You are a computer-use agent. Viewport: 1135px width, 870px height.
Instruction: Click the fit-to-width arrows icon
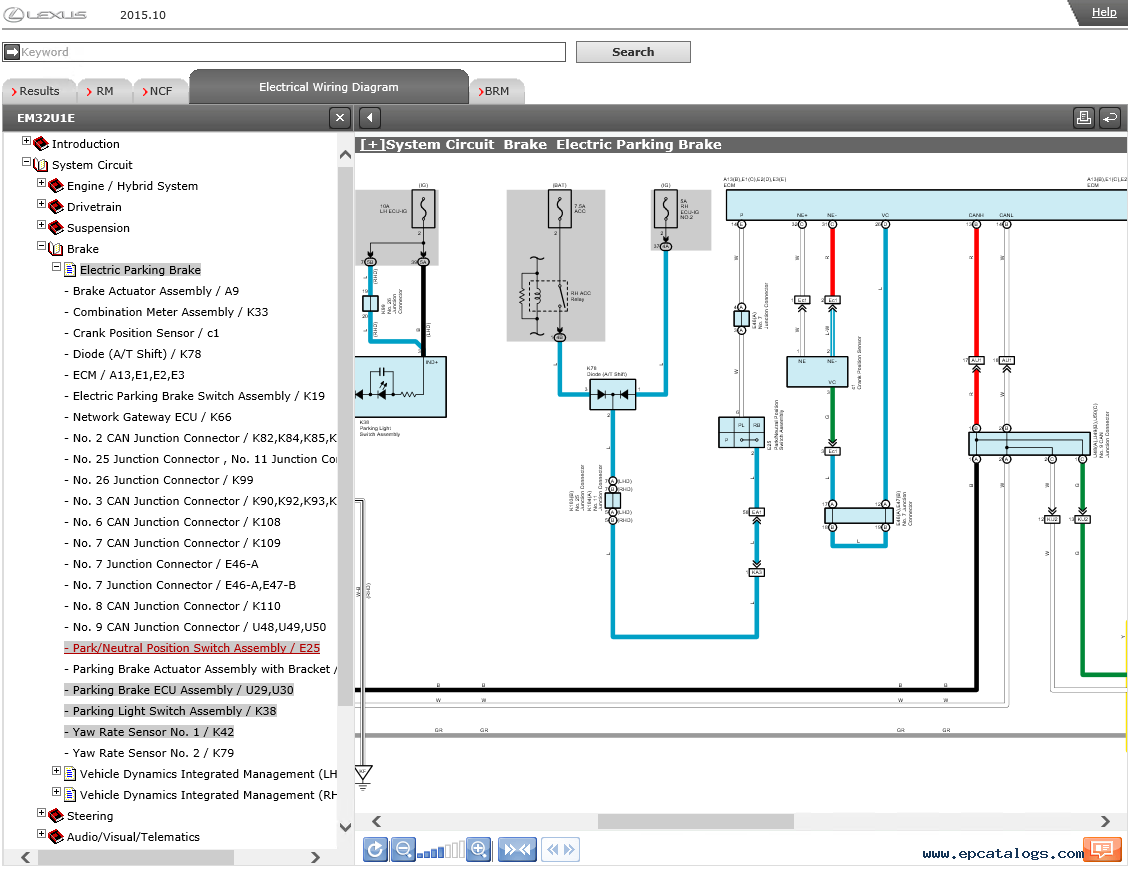[x=517, y=849]
